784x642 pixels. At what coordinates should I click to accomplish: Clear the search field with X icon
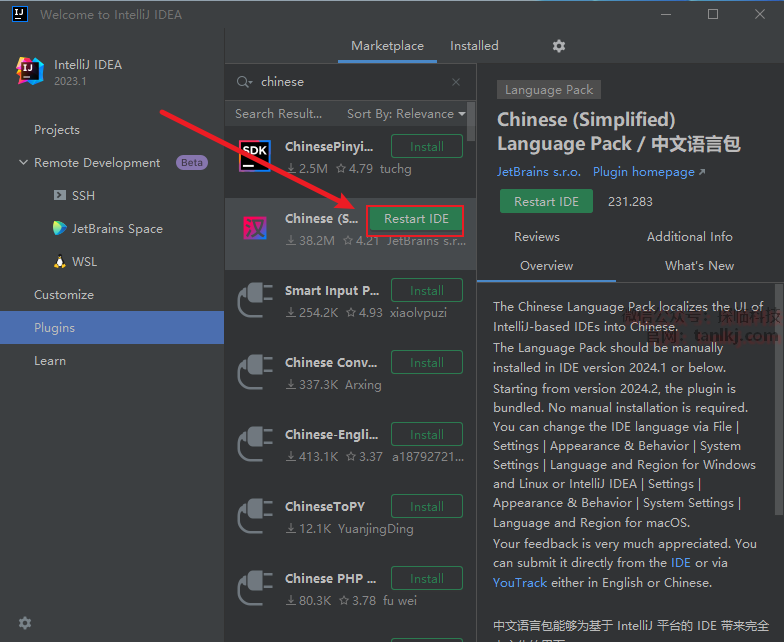tap(457, 82)
